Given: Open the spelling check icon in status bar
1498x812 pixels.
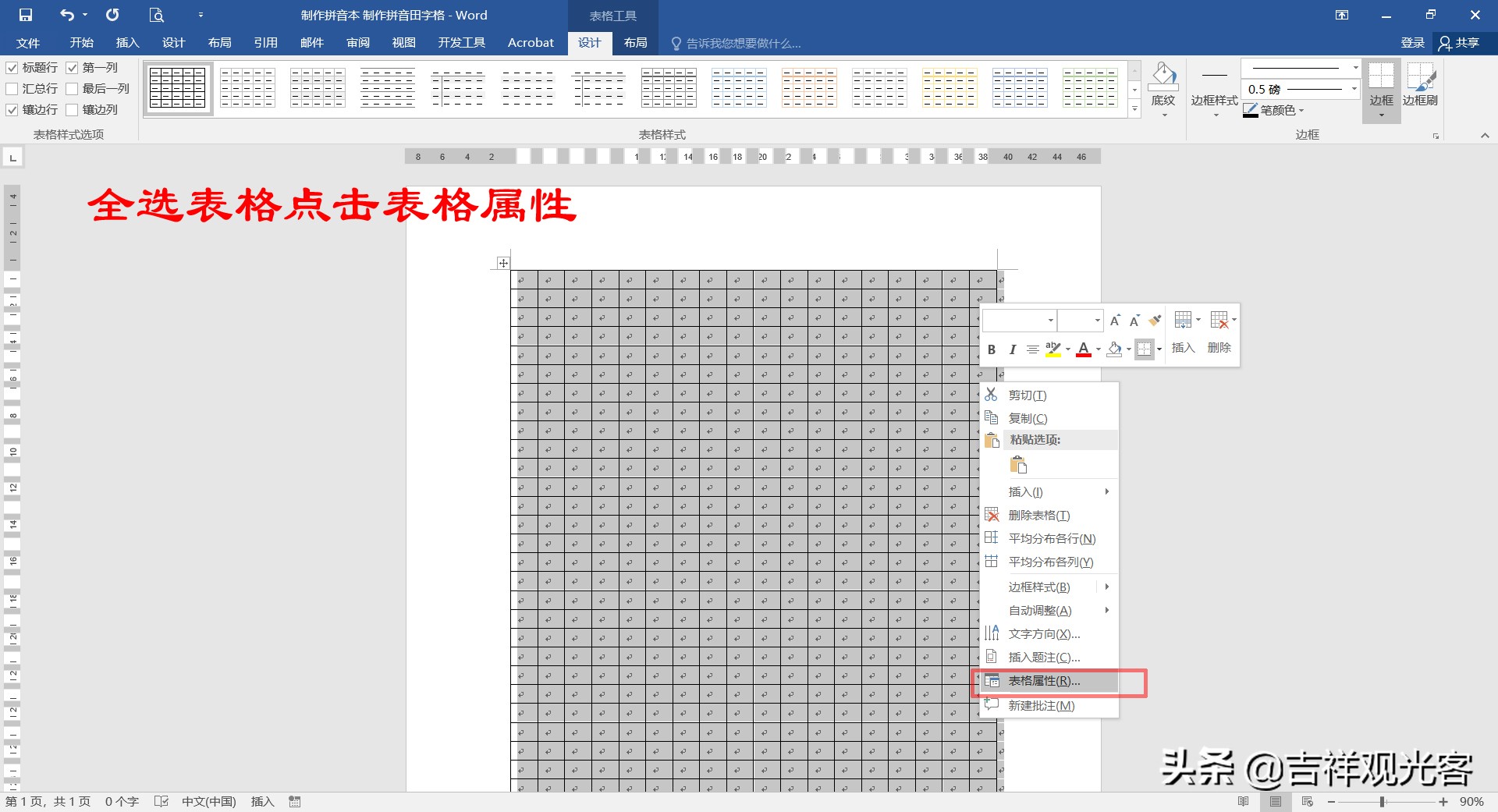Looking at the screenshot, I should pos(162,801).
